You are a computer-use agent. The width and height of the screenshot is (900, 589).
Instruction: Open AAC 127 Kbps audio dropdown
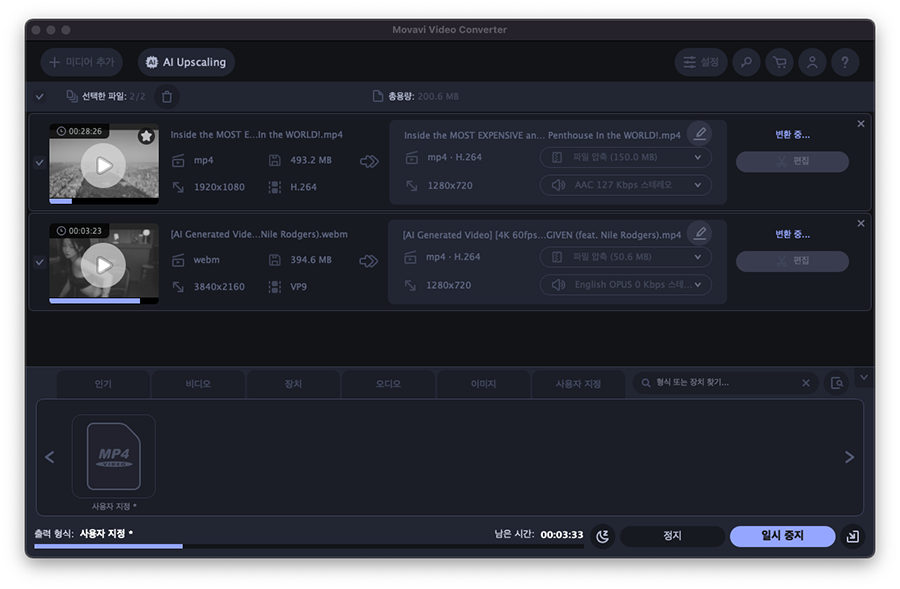(x=626, y=185)
